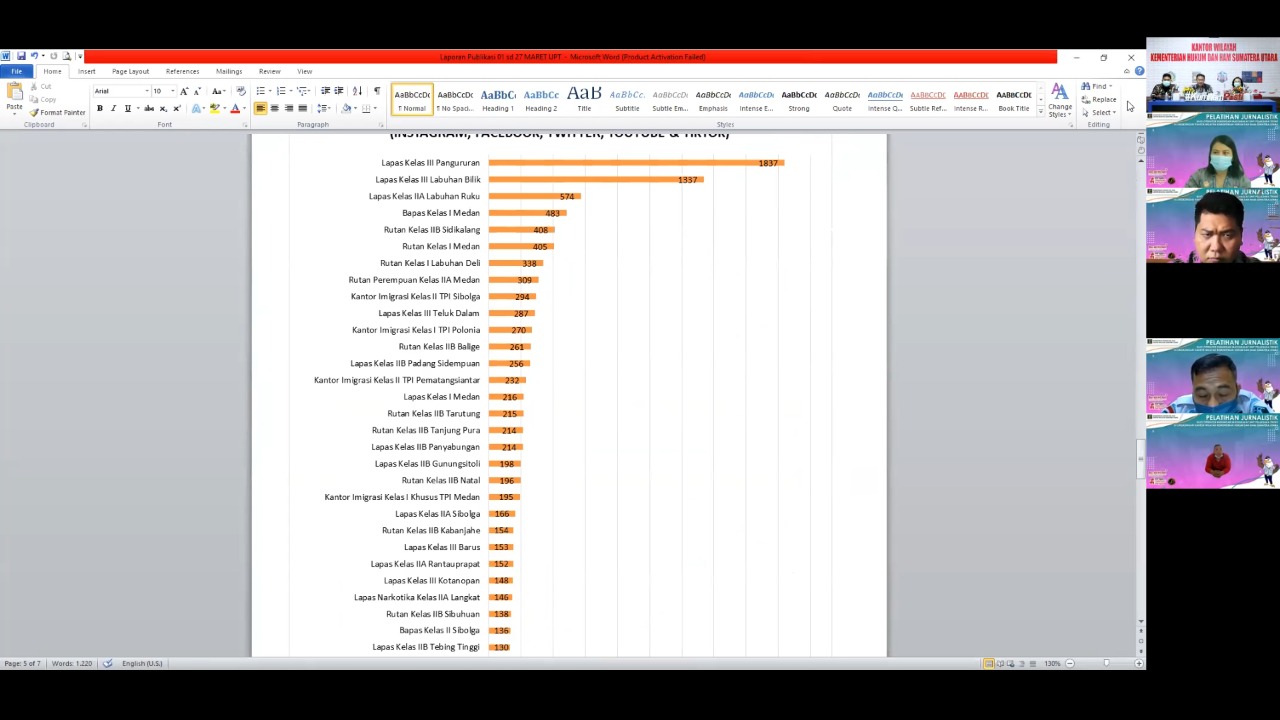Apply the yellow text highlight color
This screenshot has width=1280, height=720.
[x=213, y=108]
